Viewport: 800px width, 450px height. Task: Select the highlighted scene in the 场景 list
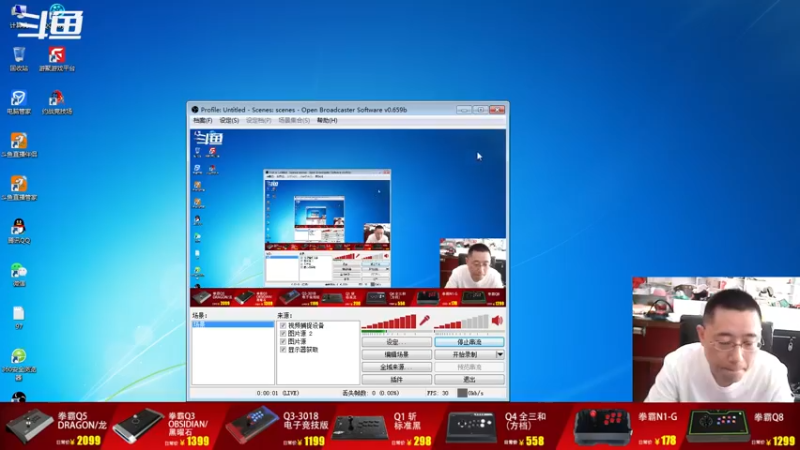coord(233,324)
